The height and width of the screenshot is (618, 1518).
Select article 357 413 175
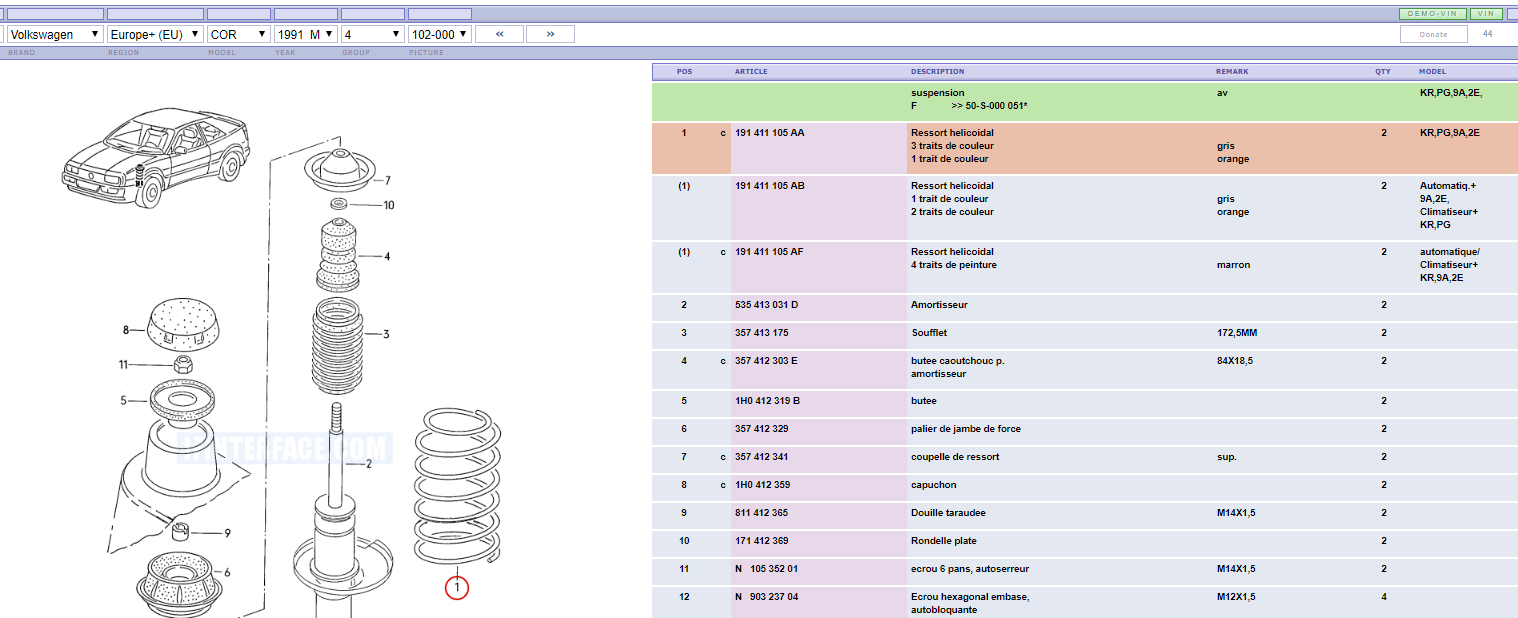[x=761, y=332]
